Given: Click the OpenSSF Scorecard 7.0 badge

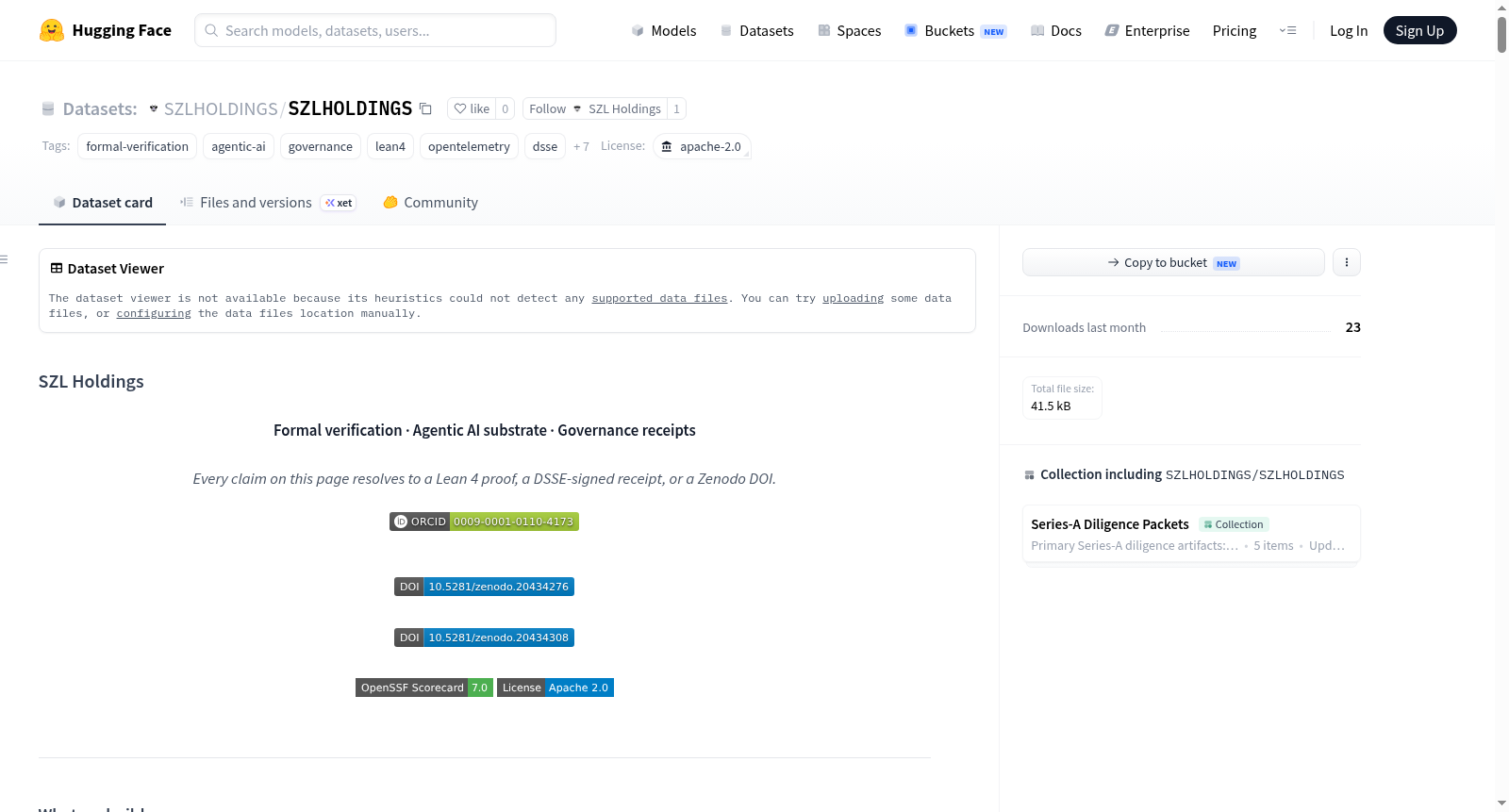Looking at the screenshot, I should 424,688.
